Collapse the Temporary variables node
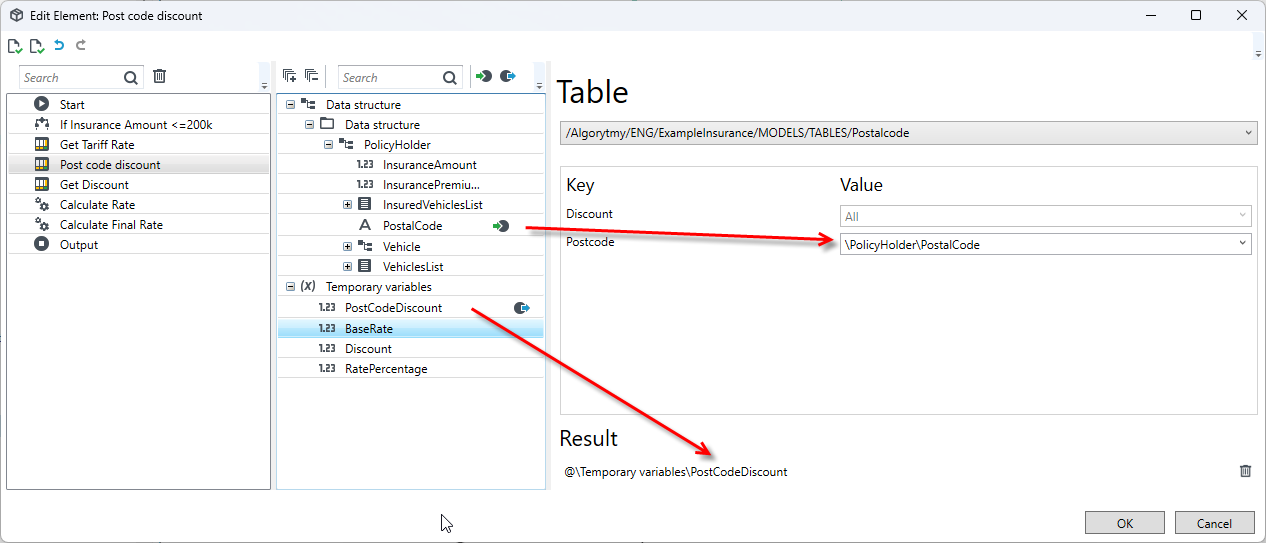This screenshot has width=1266, height=543. tap(290, 286)
